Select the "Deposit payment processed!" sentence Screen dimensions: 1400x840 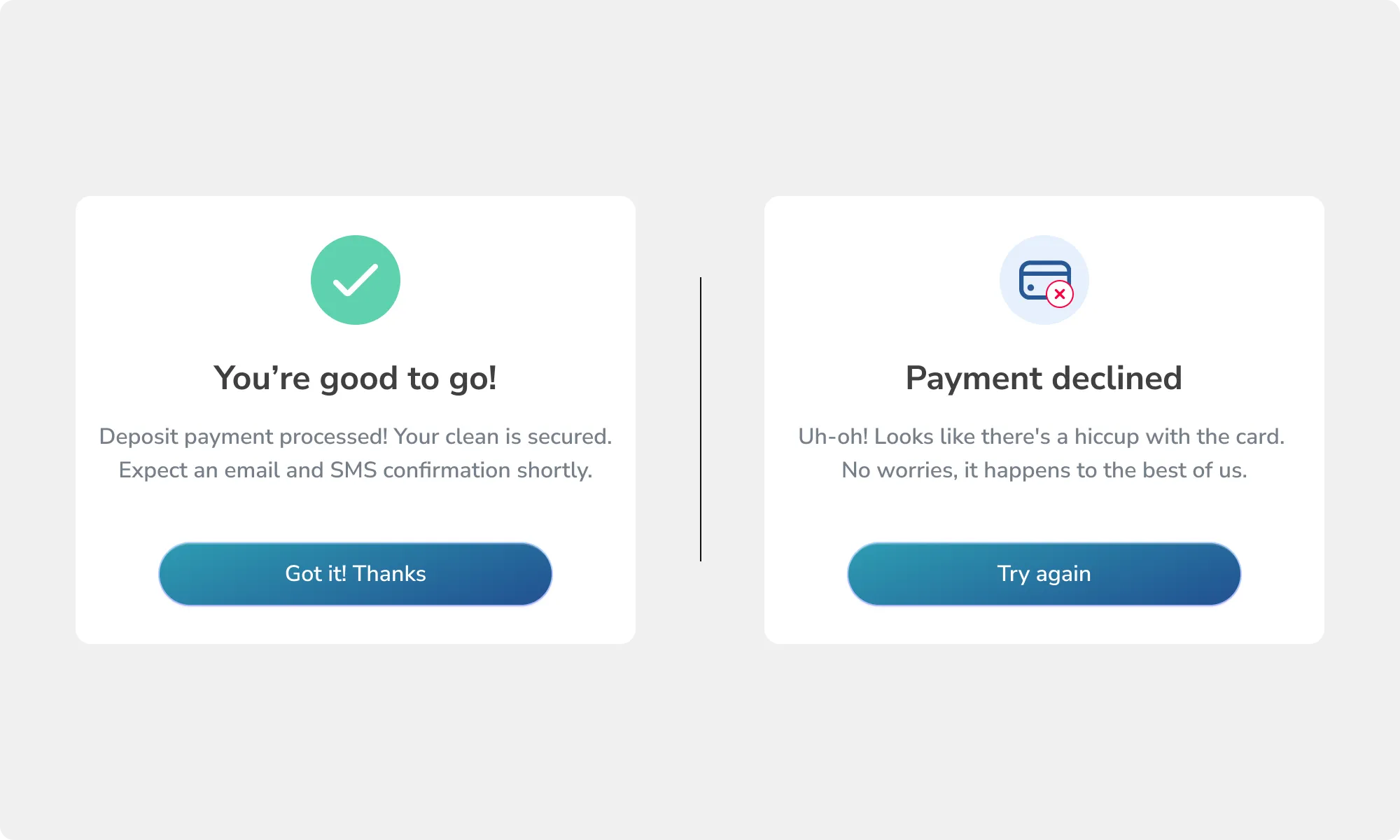coord(243,436)
